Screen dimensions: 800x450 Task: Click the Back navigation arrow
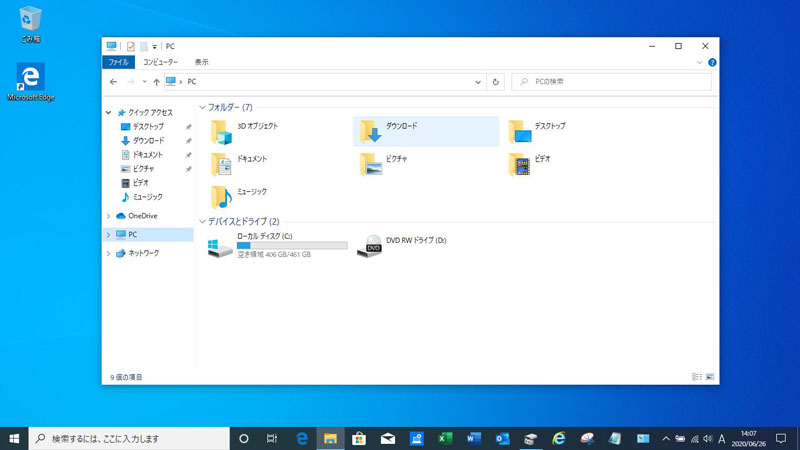[113, 82]
